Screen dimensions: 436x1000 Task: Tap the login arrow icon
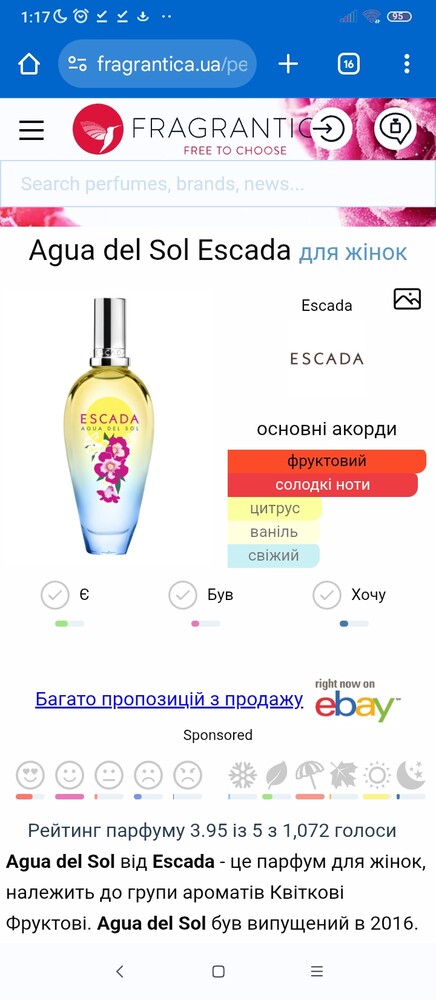pyautogui.click(x=331, y=129)
